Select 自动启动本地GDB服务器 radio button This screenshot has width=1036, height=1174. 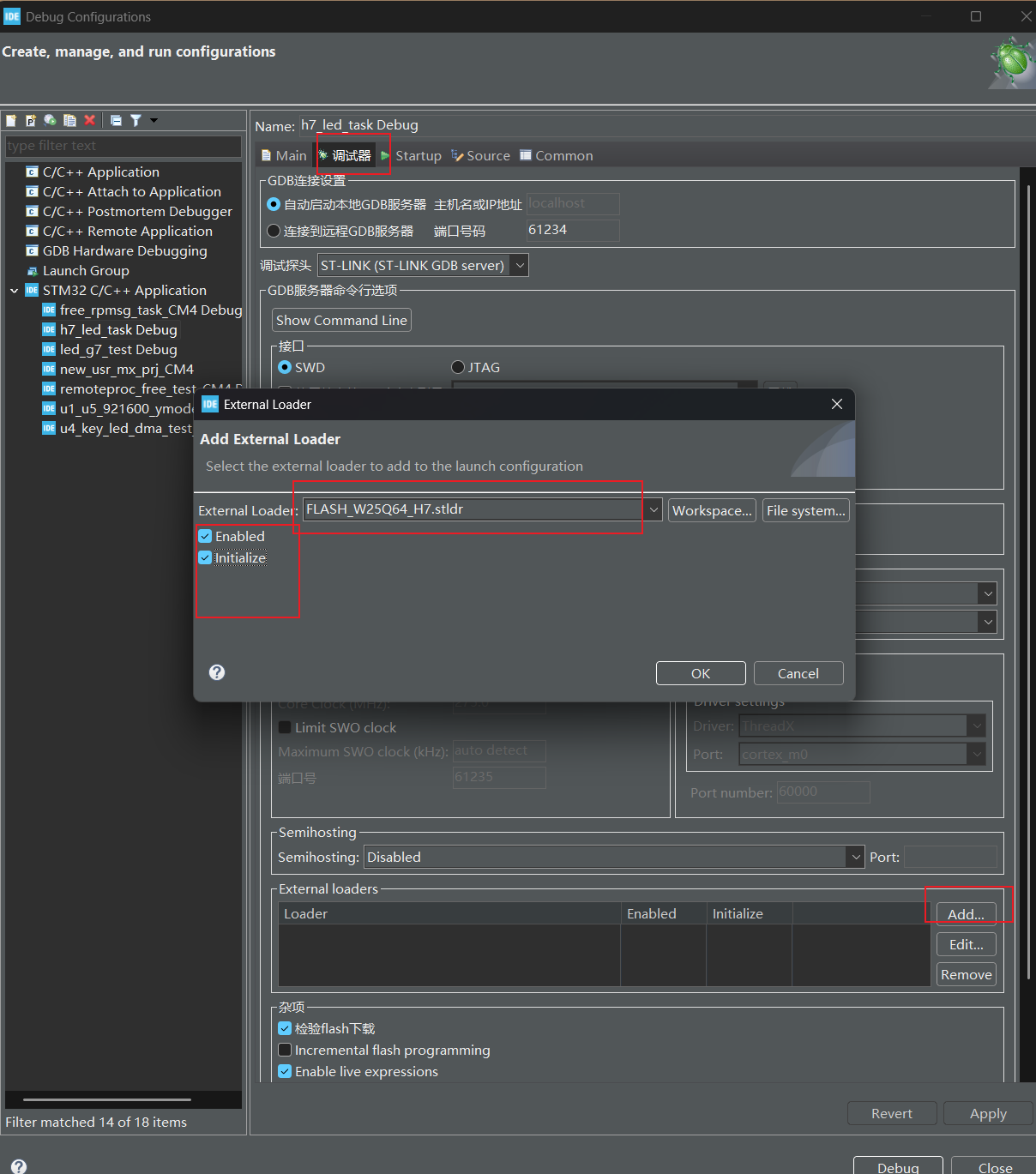click(274, 204)
